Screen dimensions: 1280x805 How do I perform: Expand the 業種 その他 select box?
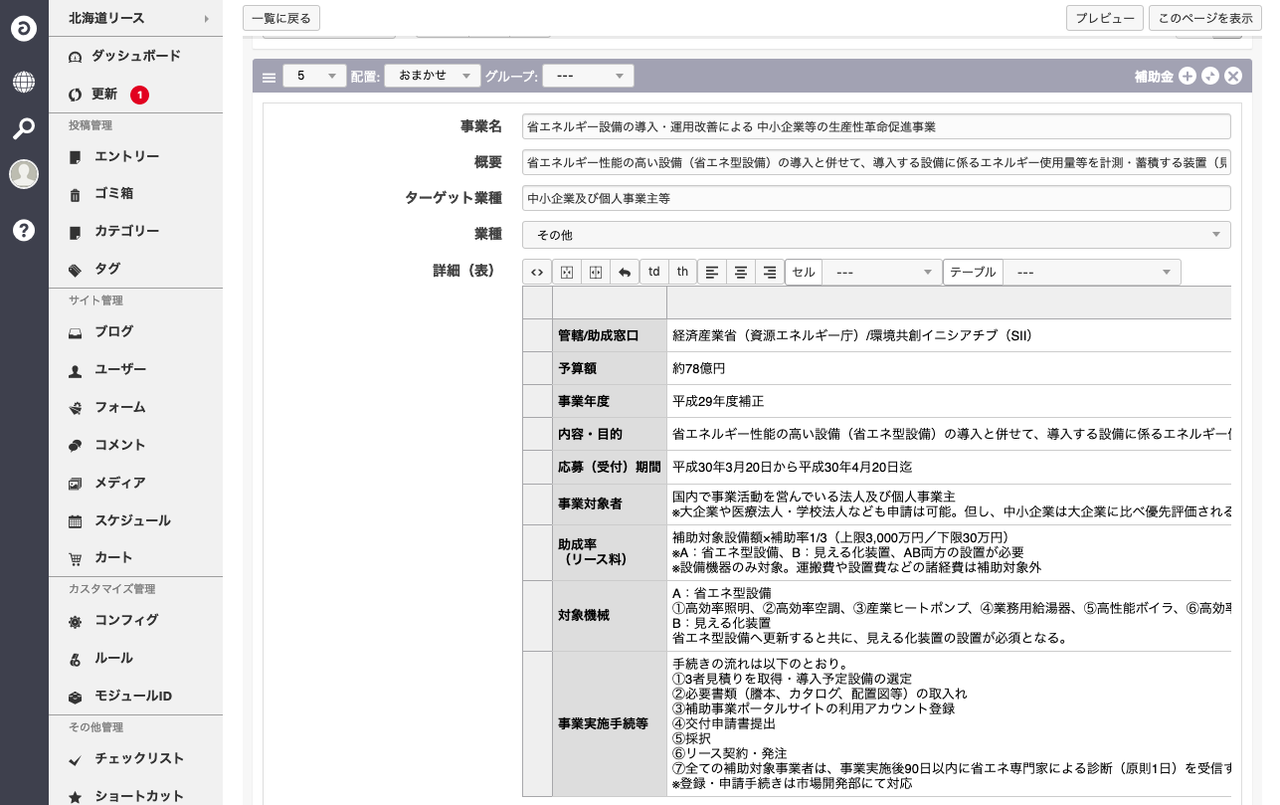point(875,234)
